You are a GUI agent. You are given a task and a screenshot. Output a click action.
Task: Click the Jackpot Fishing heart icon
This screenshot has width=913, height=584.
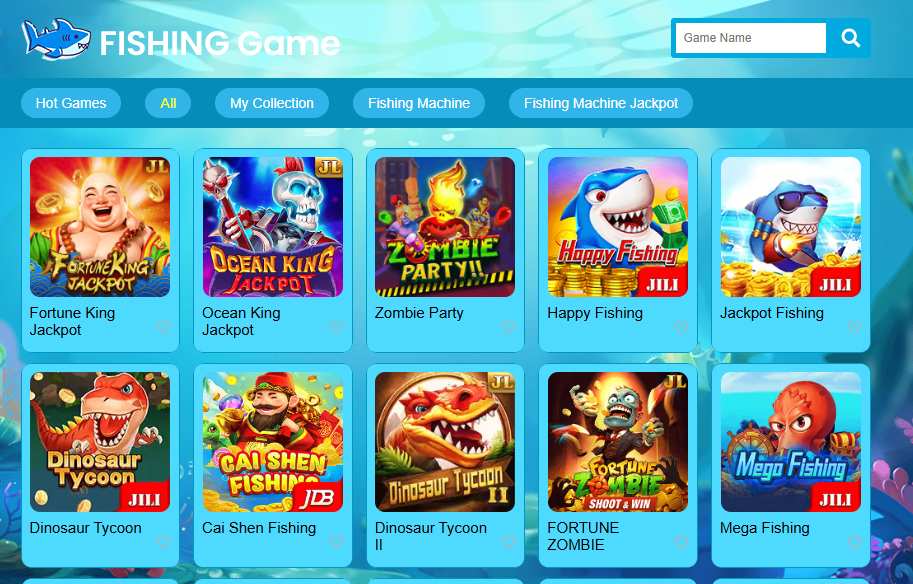click(x=854, y=327)
